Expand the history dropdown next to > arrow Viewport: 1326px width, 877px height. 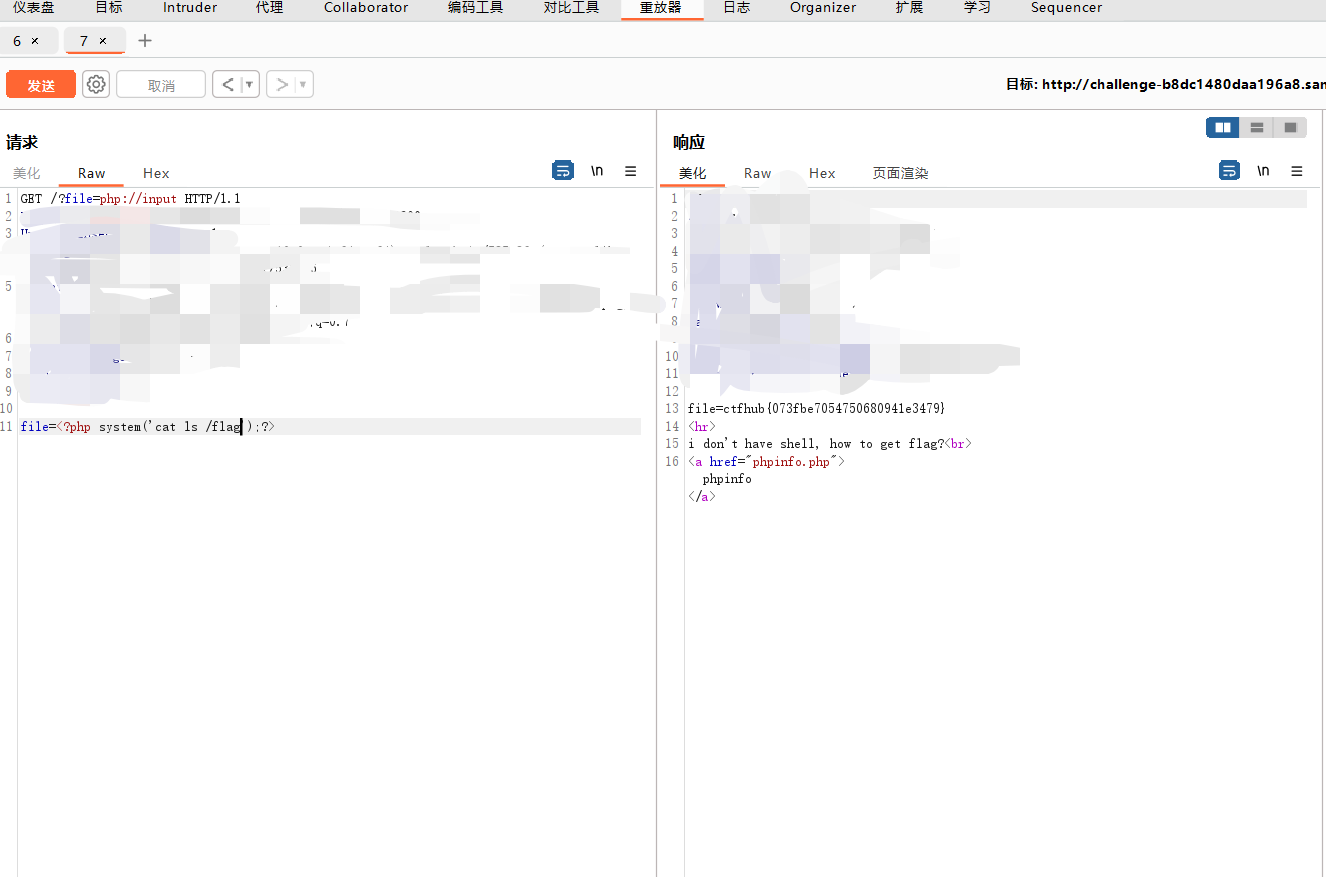(304, 85)
